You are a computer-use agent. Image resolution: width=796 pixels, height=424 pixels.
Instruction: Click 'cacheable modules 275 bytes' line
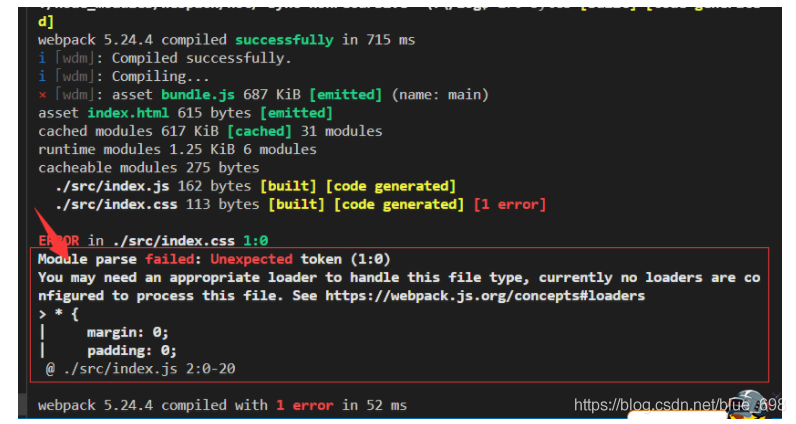coord(149,168)
